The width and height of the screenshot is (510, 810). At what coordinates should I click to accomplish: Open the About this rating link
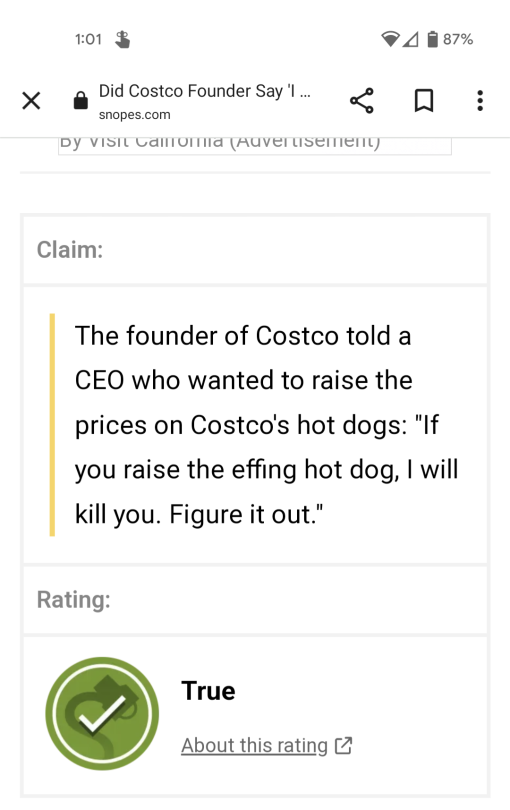click(x=254, y=745)
